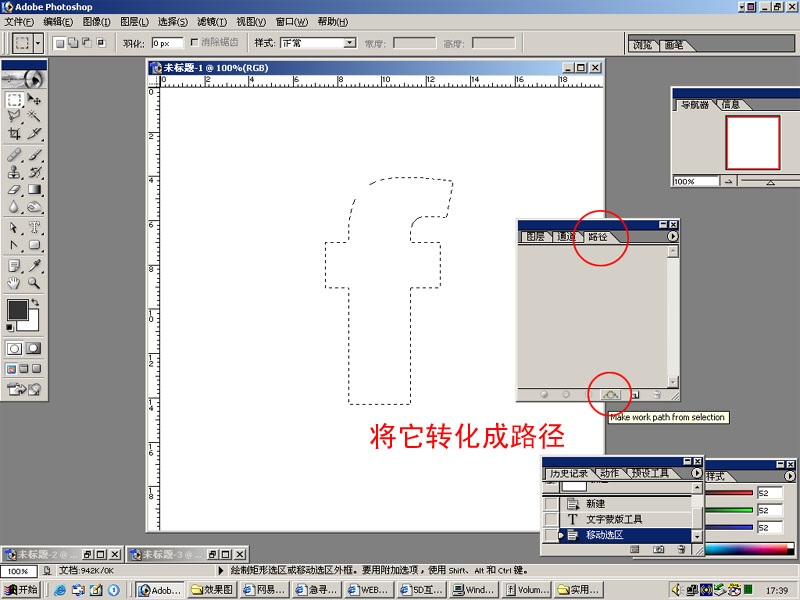Image resolution: width=800 pixels, height=600 pixels.
Task: Open the Styles panel flyout menu
Action: [789, 476]
